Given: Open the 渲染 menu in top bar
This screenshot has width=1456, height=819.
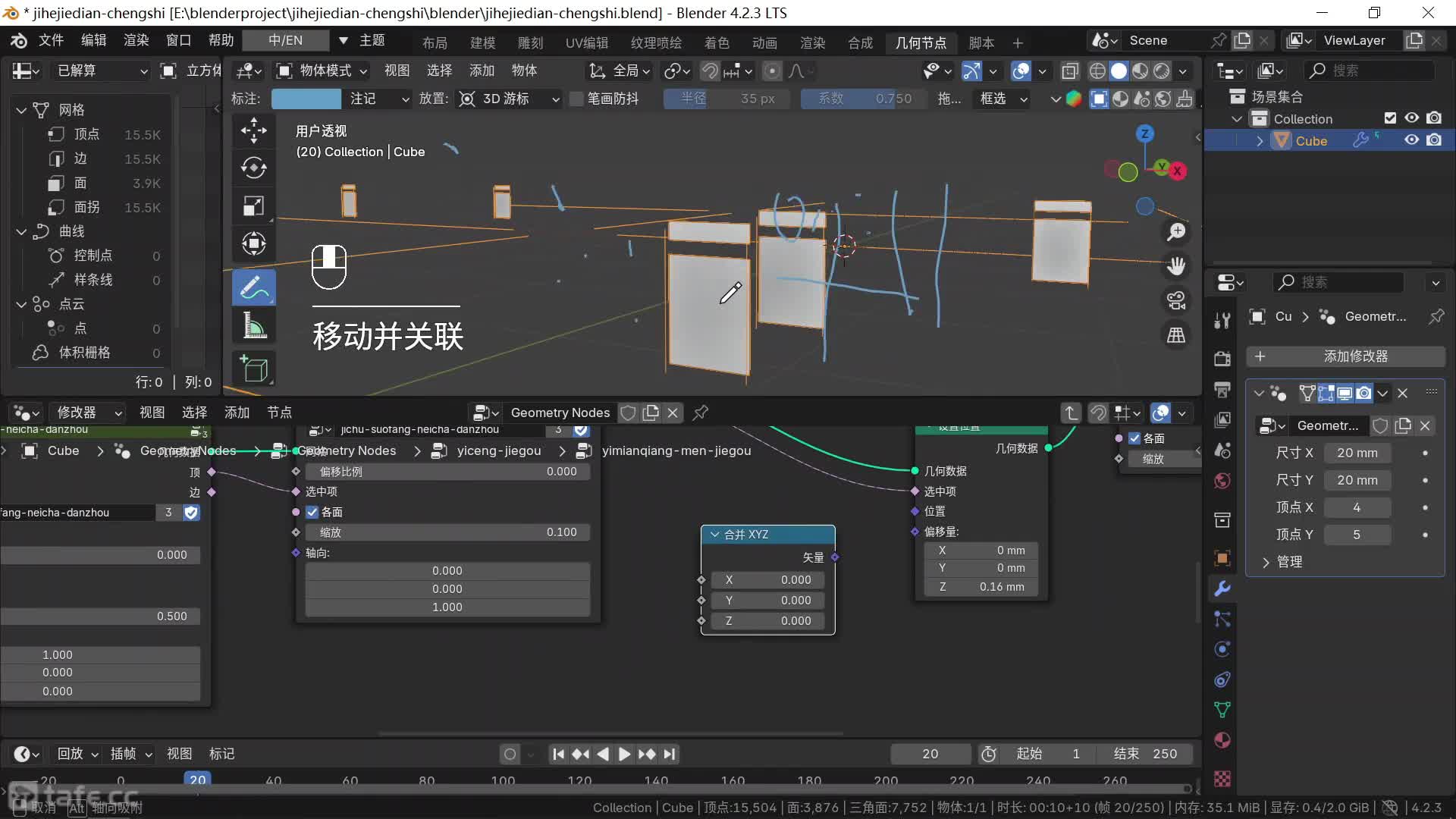Looking at the screenshot, I should pos(136,40).
